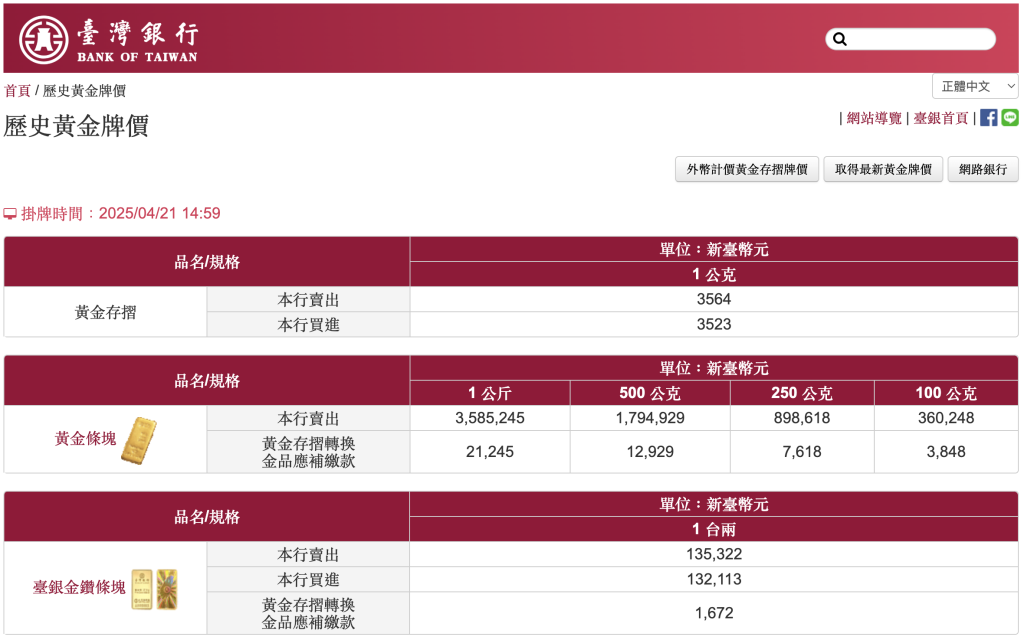Go to 首頁 breadcrumb link
Screen dimensions: 1024x640
17,91
